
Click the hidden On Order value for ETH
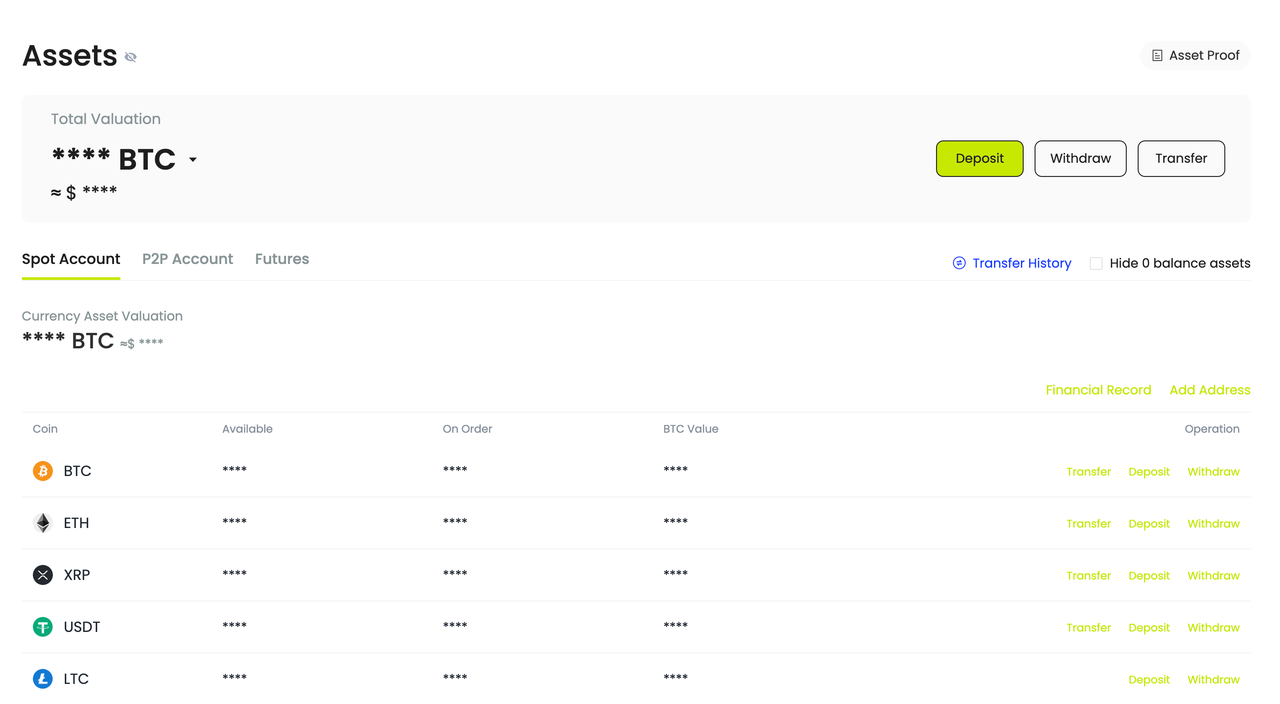tap(455, 522)
